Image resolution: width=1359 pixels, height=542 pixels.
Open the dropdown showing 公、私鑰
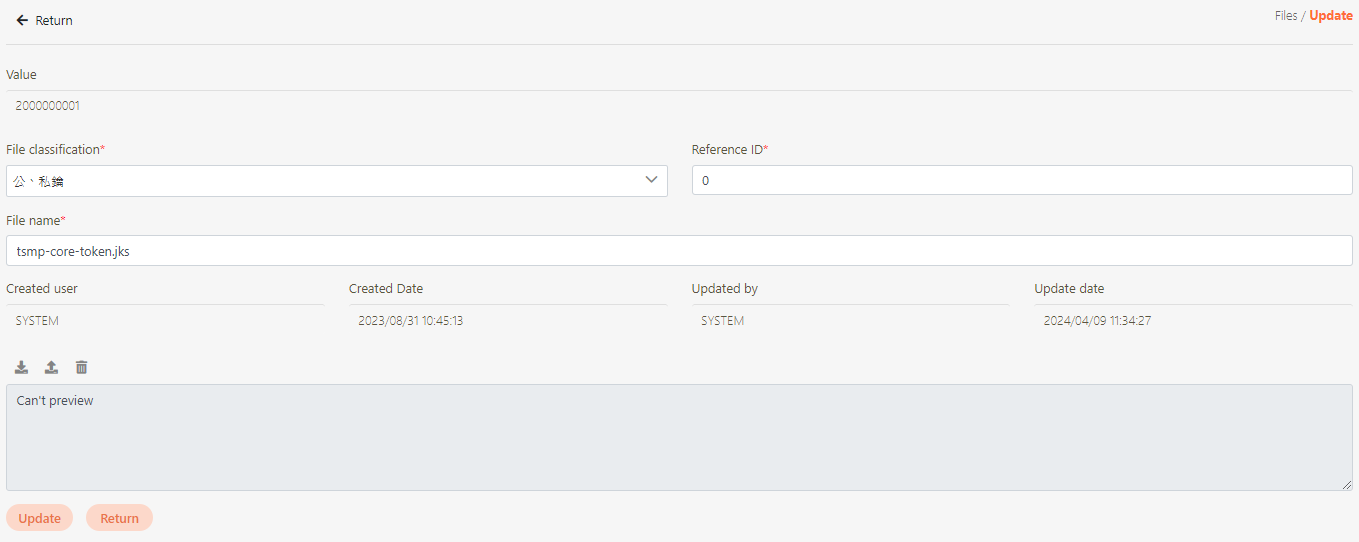[x=336, y=181]
